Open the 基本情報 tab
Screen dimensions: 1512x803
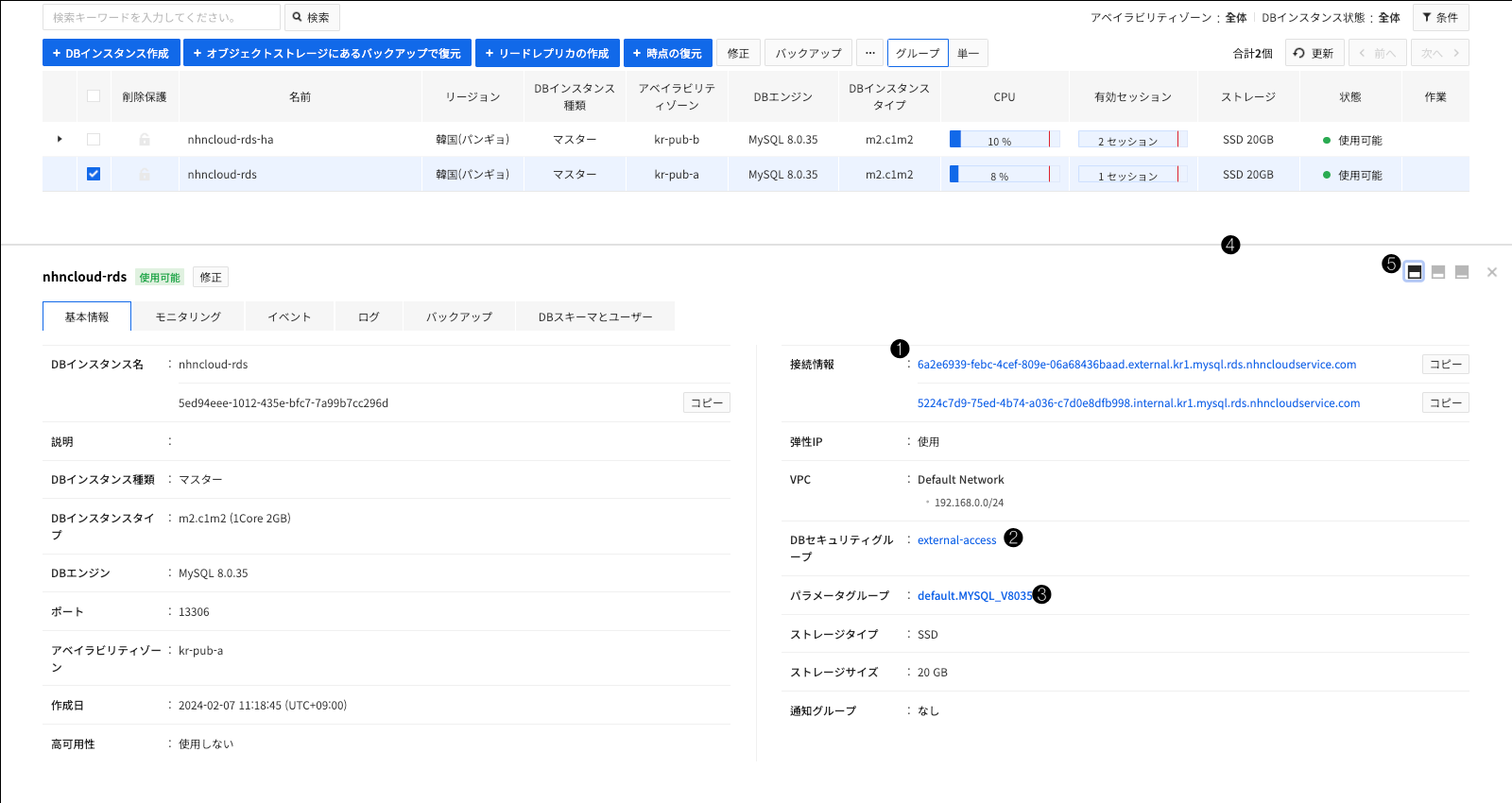pyautogui.click(x=87, y=316)
